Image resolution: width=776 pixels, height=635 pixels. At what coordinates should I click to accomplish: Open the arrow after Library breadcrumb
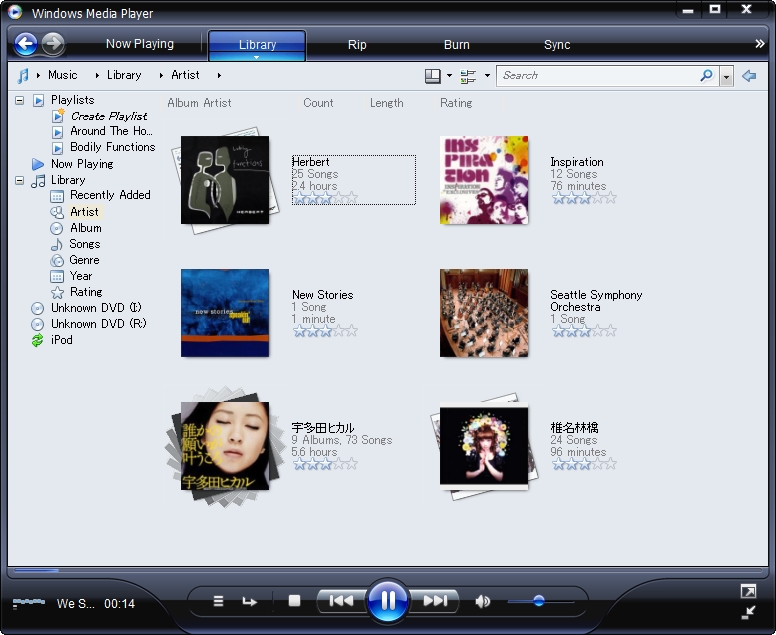[161, 76]
